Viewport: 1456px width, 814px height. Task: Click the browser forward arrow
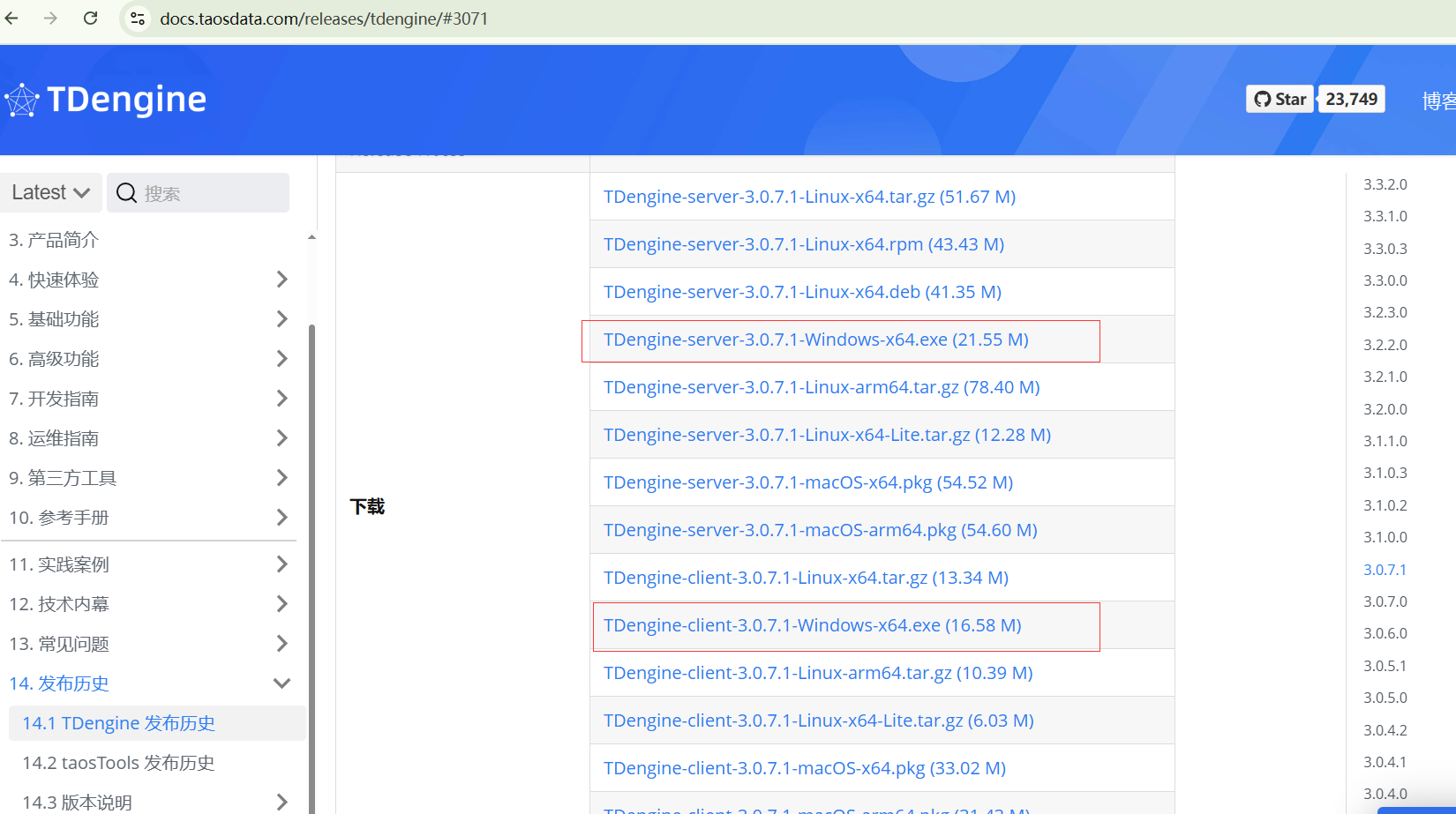pyautogui.click(x=50, y=19)
